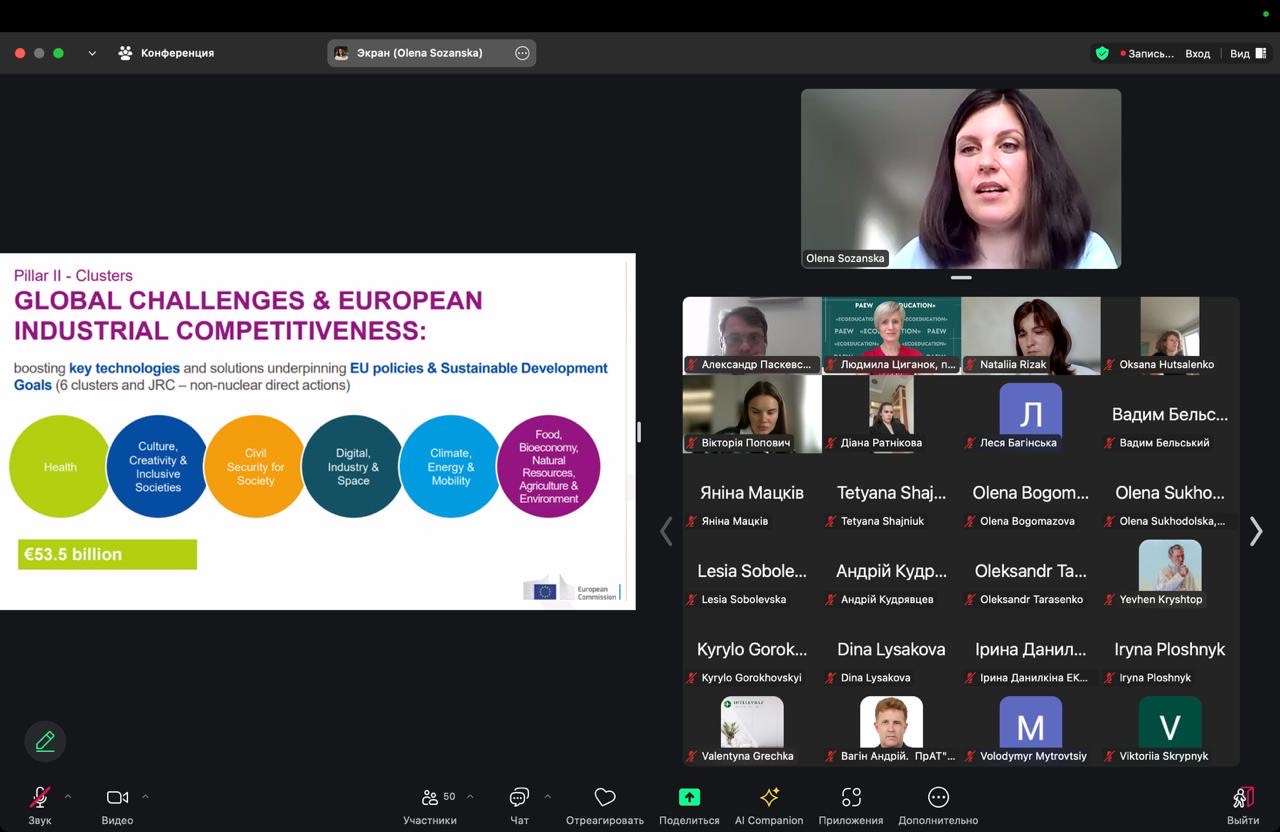Click the green security shield icon

pyautogui.click(x=1102, y=53)
